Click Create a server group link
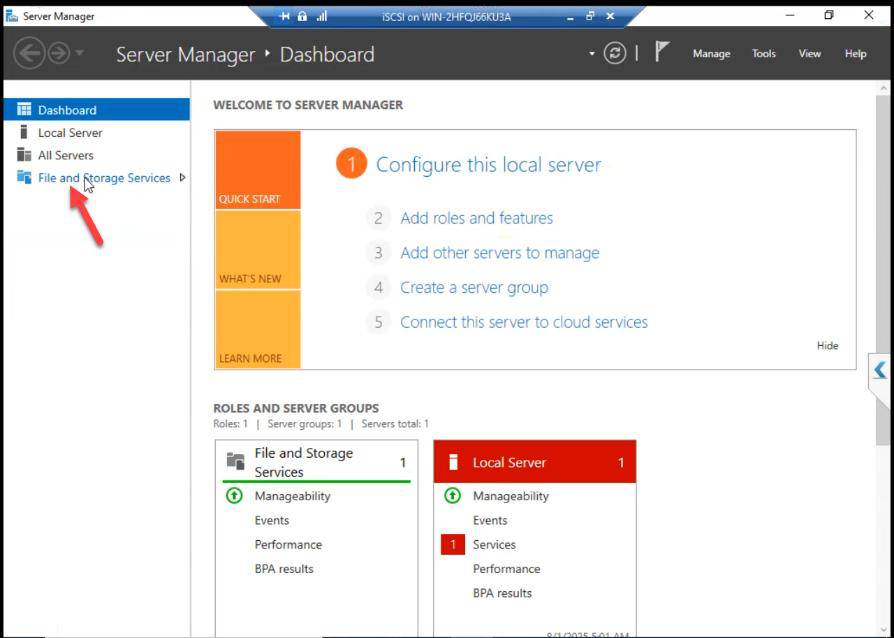Viewport: 894px width, 638px height. (x=474, y=287)
